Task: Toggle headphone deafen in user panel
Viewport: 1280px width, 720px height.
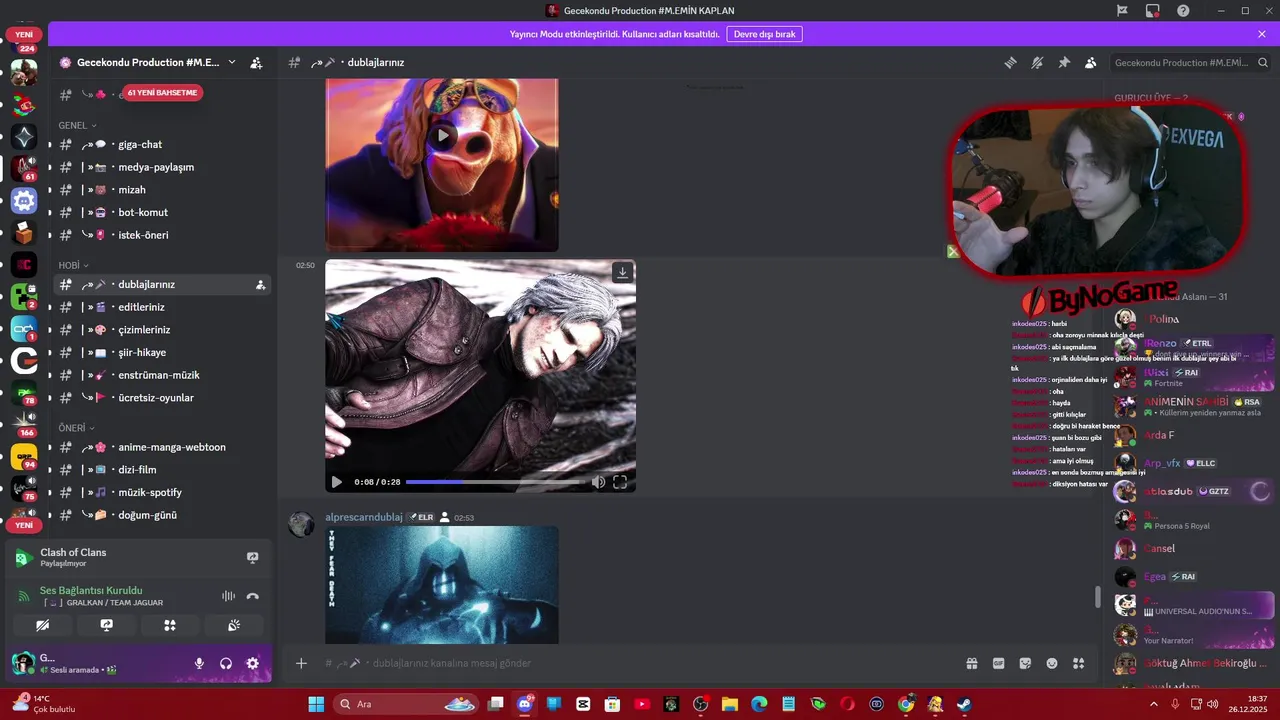Action: (226, 663)
